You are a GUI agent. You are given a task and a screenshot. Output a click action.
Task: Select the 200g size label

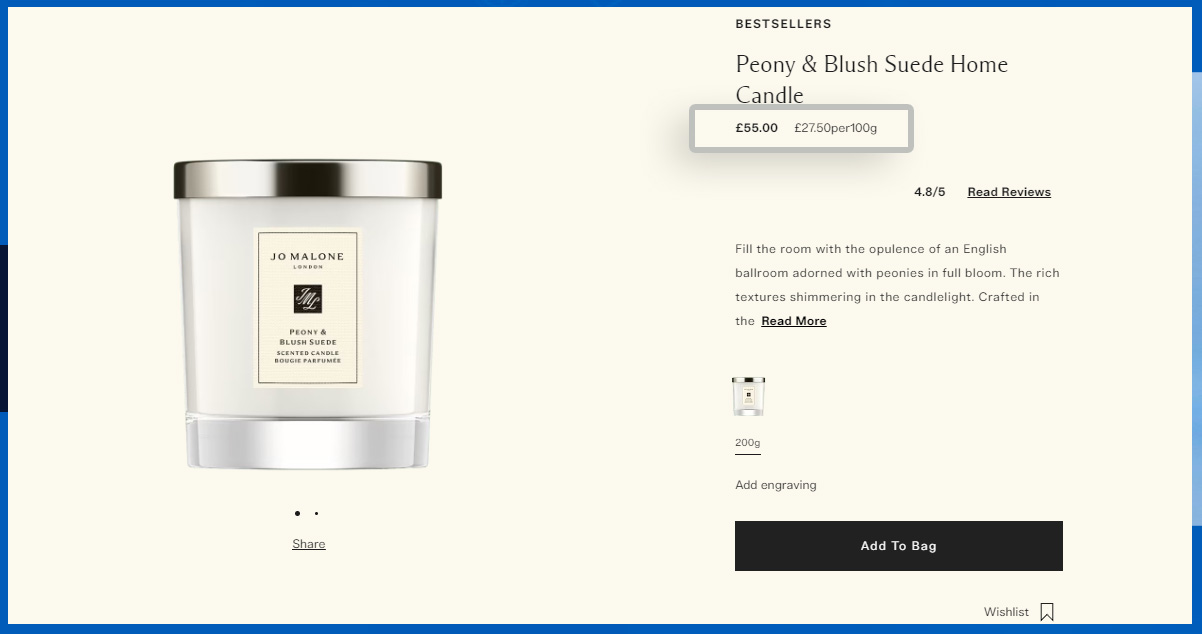(x=748, y=443)
